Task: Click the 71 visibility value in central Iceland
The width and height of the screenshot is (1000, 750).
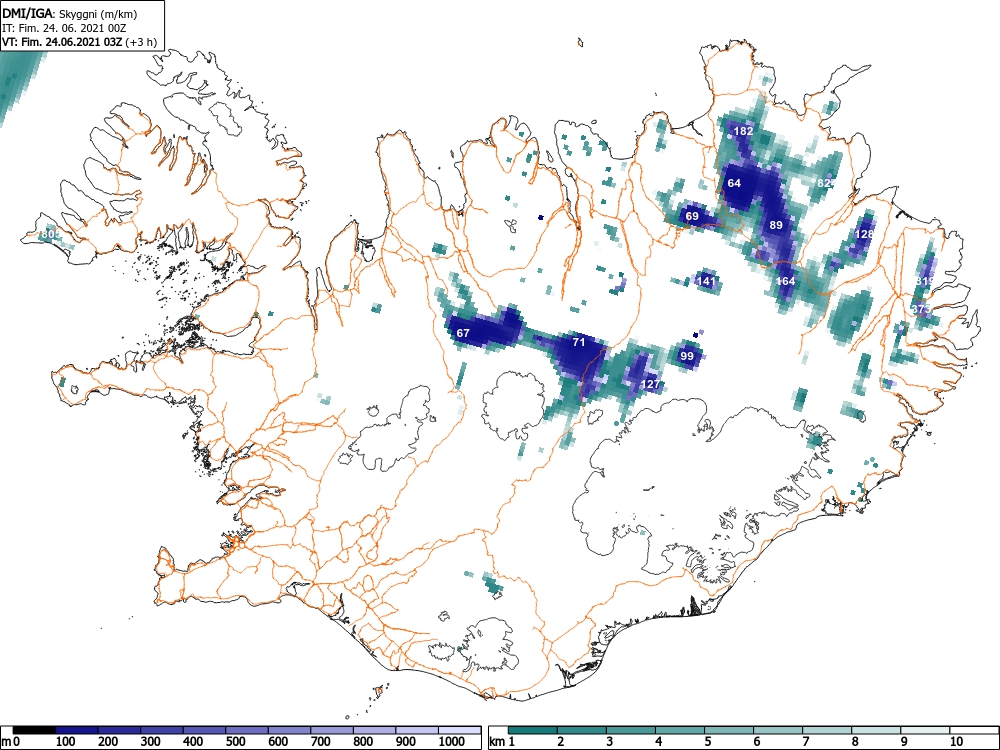Action: pyautogui.click(x=578, y=342)
